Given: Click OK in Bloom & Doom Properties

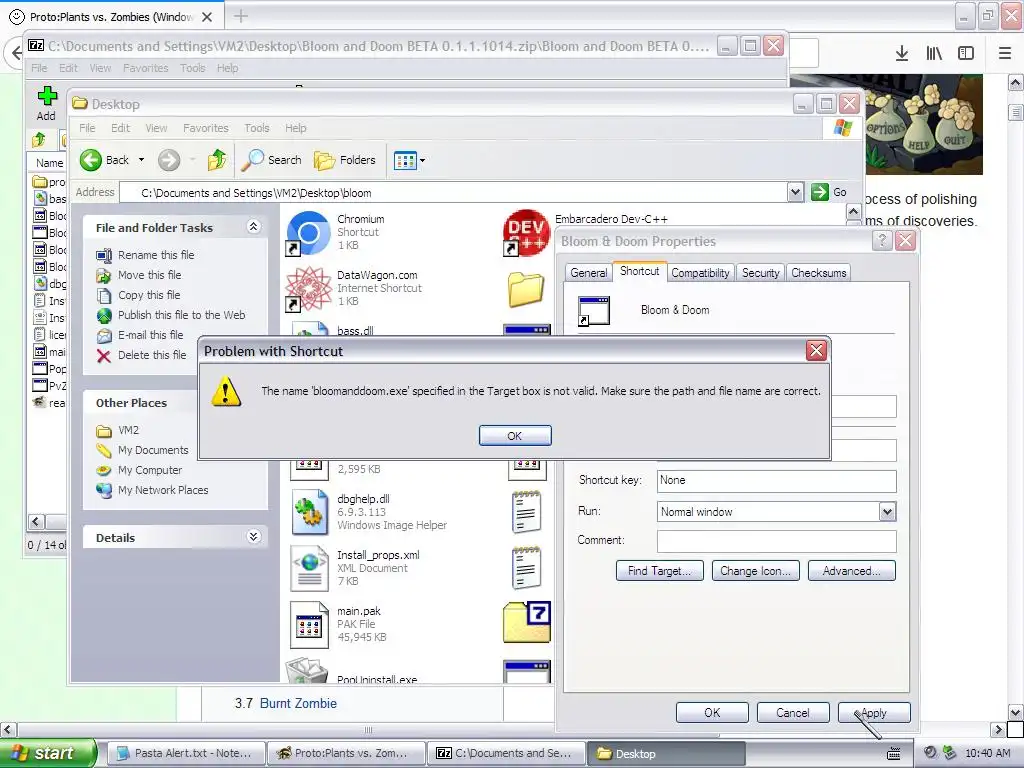Looking at the screenshot, I should pos(712,712).
